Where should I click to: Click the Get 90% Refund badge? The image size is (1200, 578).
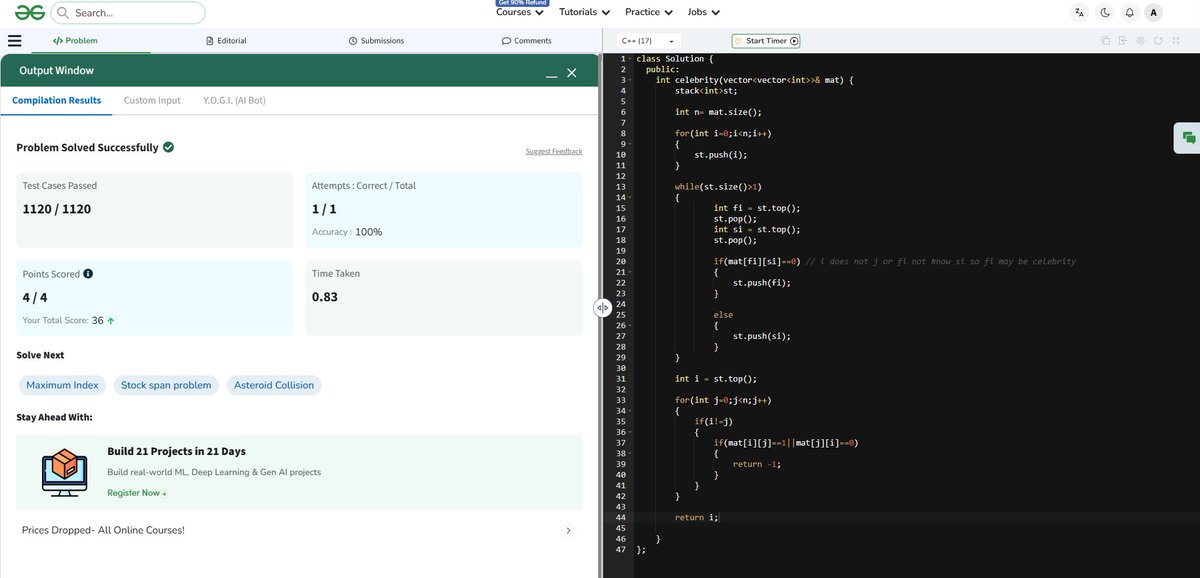click(x=520, y=3)
